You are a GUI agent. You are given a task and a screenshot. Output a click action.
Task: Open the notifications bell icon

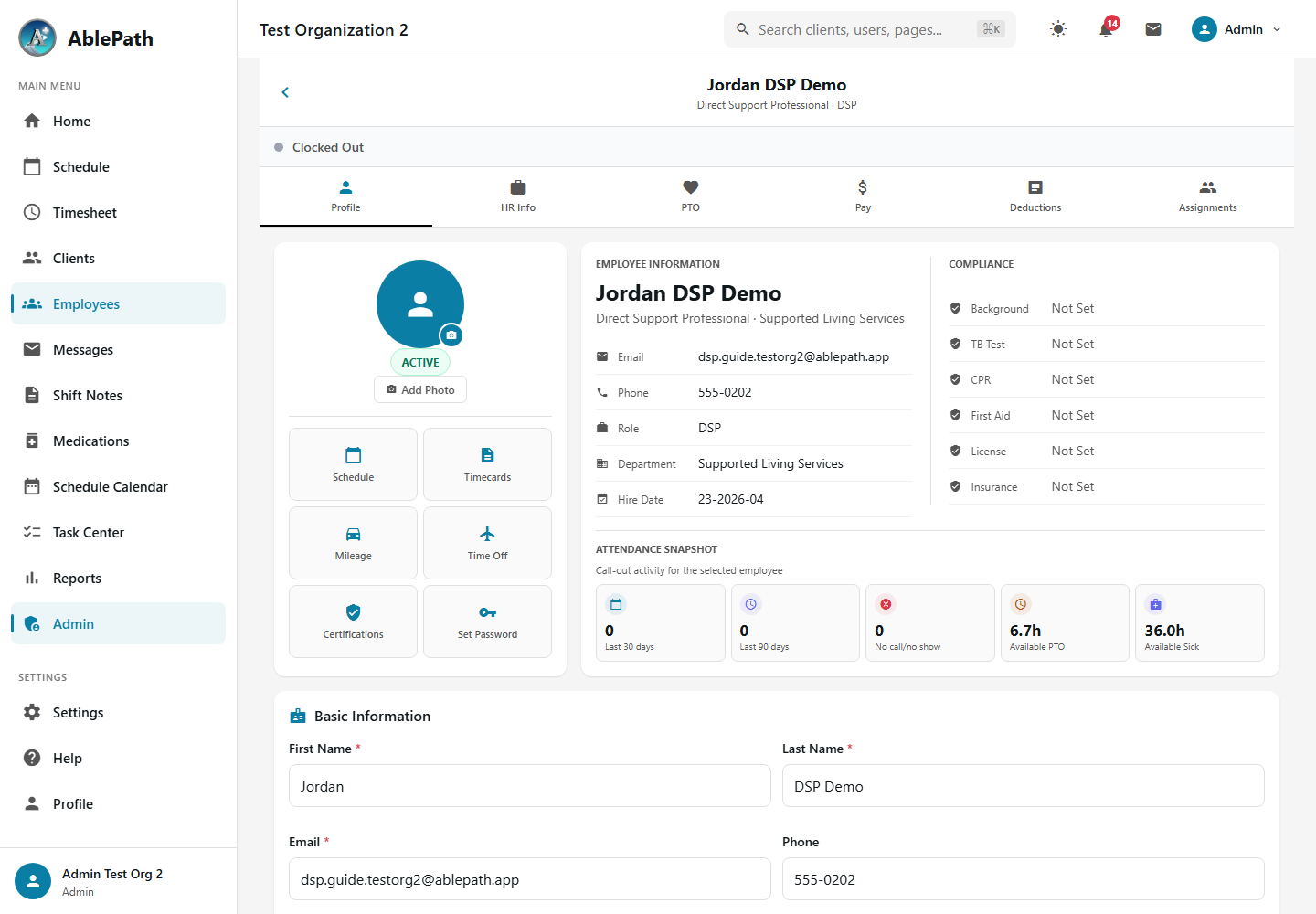pos(1106,29)
